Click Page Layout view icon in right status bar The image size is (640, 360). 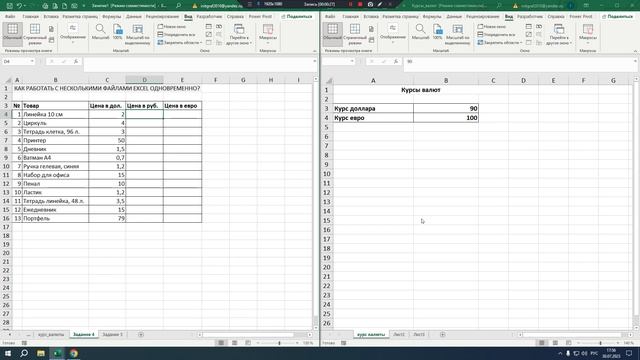pos(555,343)
